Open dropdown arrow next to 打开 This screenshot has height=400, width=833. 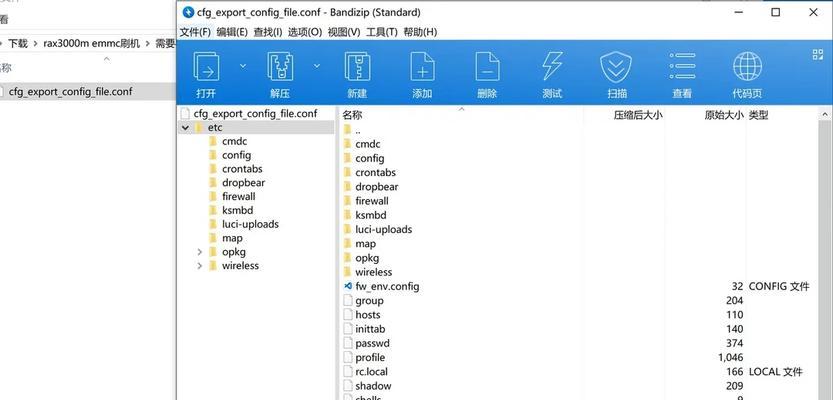coord(243,65)
